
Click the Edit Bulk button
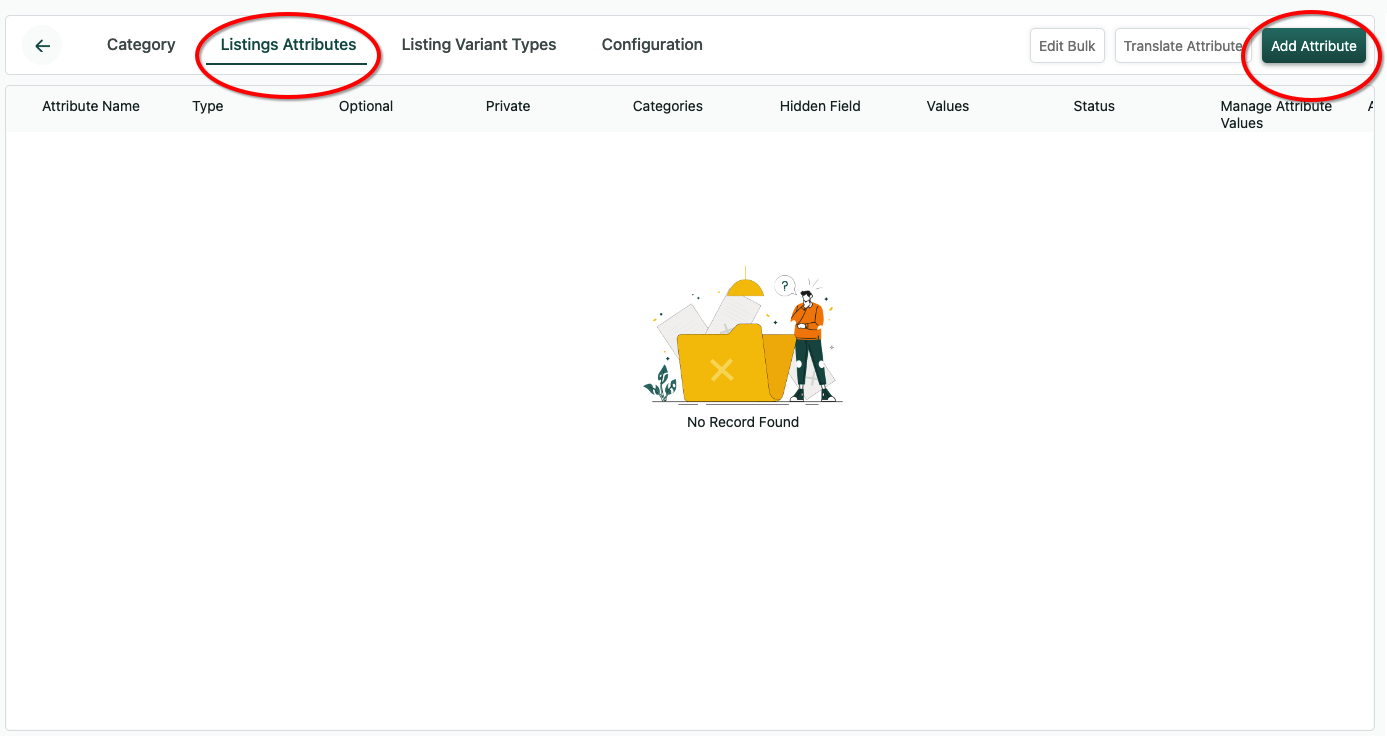(1067, 46)
